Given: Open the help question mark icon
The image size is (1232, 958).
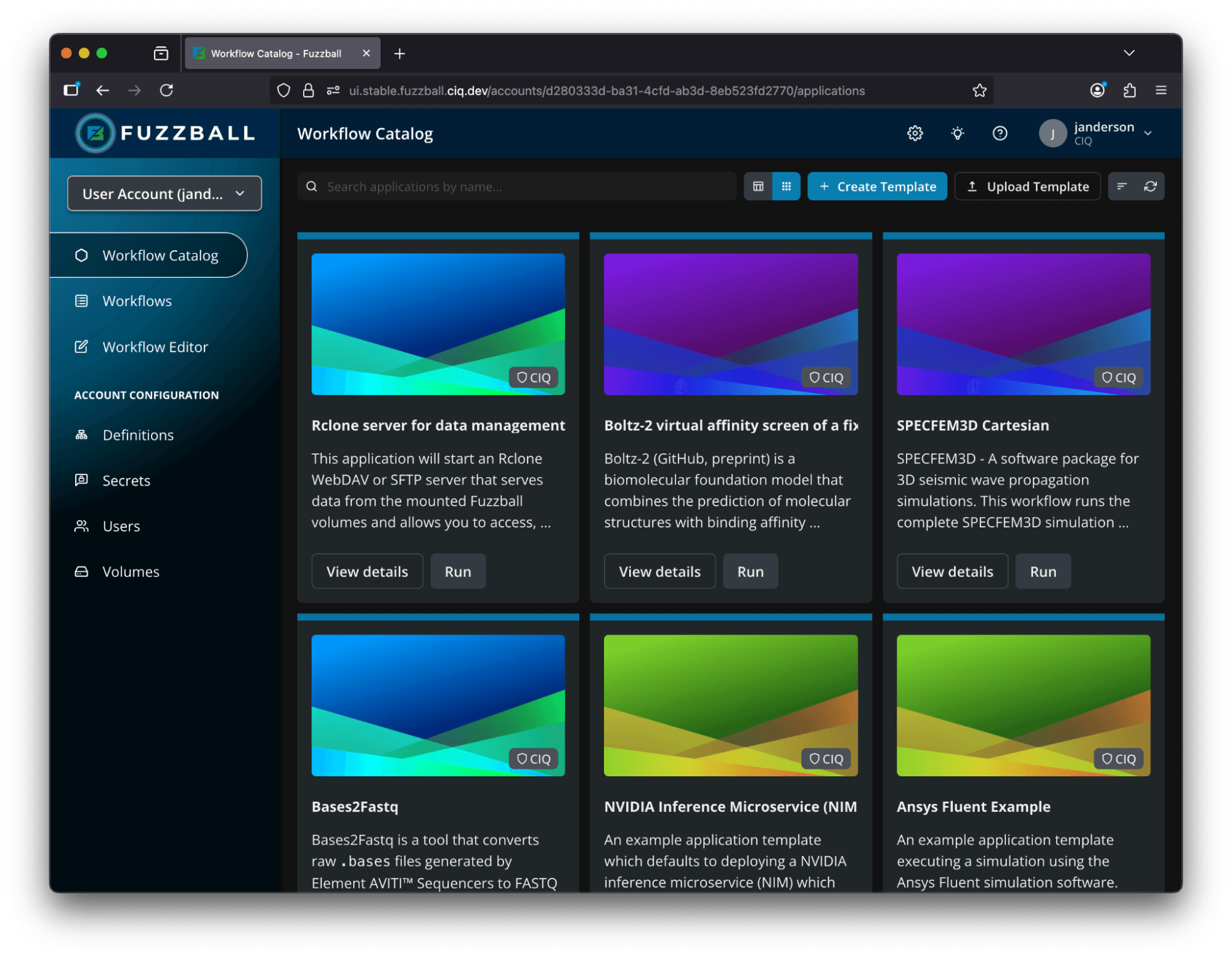Looking at the screenshot, I should (x=1000, y=133).
